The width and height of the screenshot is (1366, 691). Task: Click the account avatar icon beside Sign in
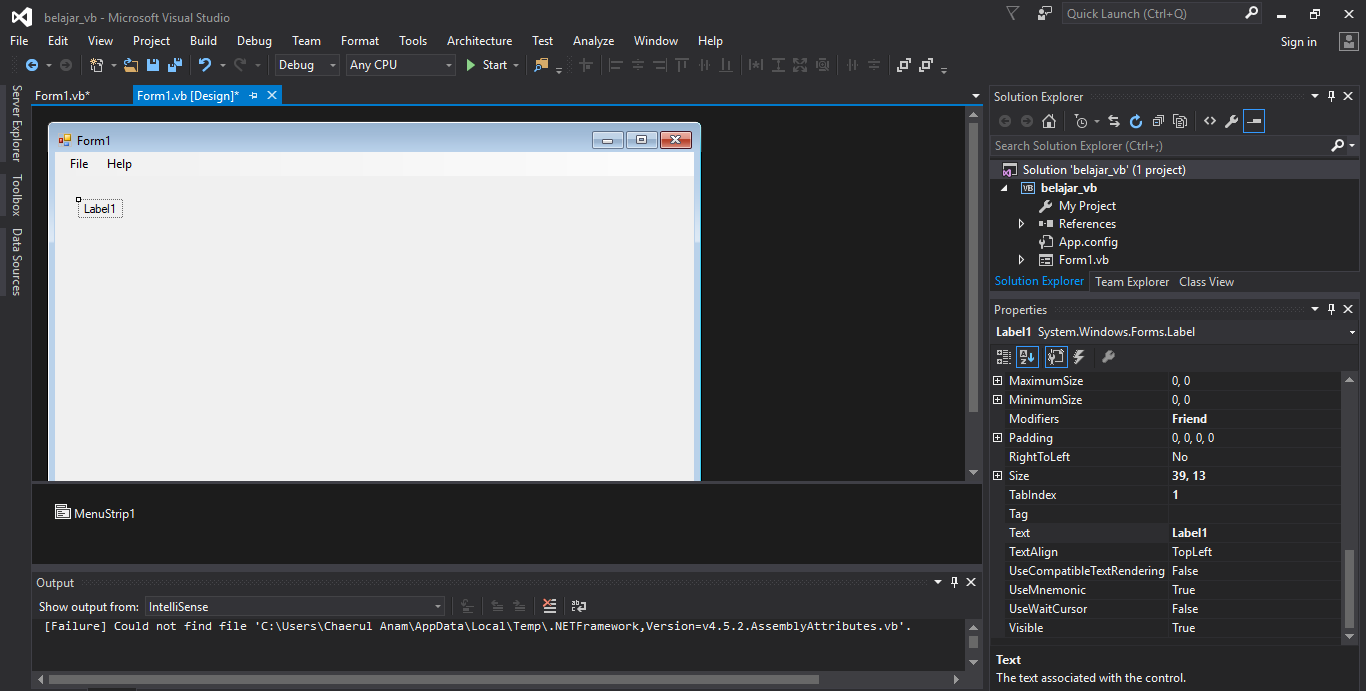coord(1347,42)
